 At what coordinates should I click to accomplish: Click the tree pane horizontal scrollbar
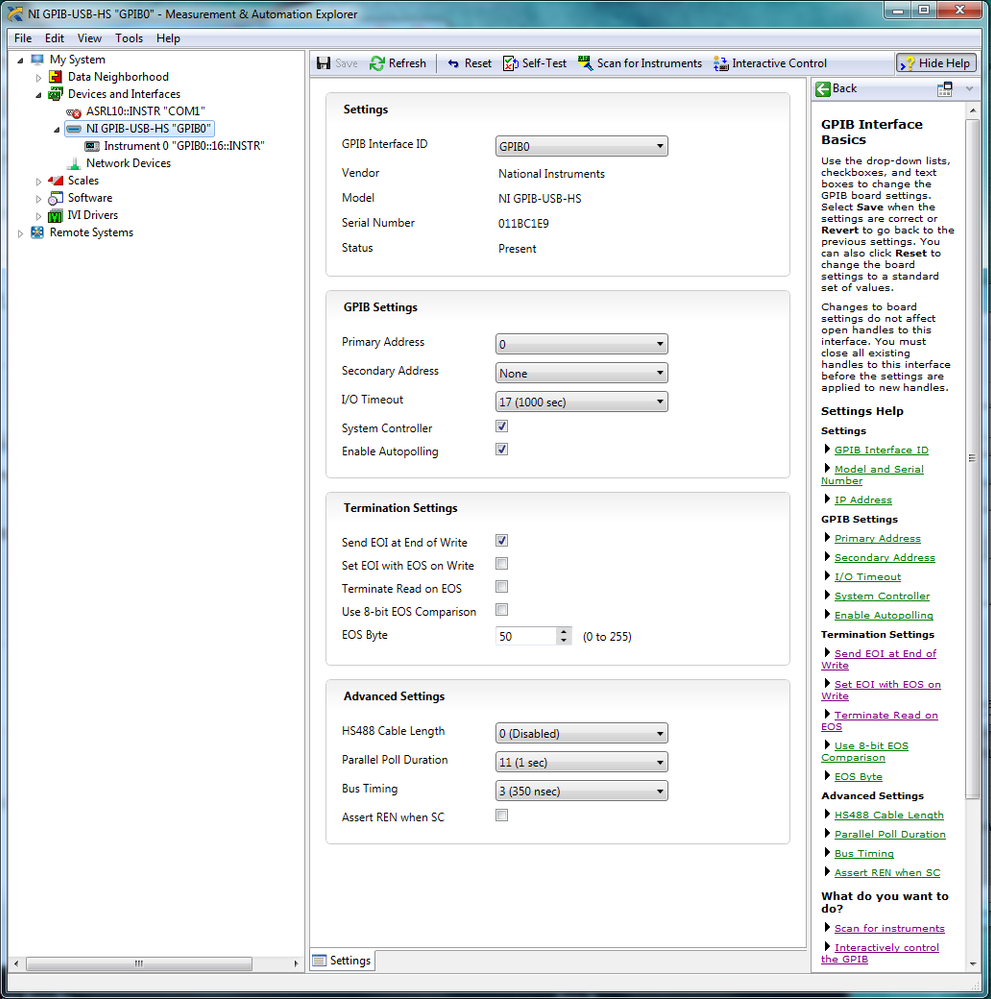pos(138,963)
